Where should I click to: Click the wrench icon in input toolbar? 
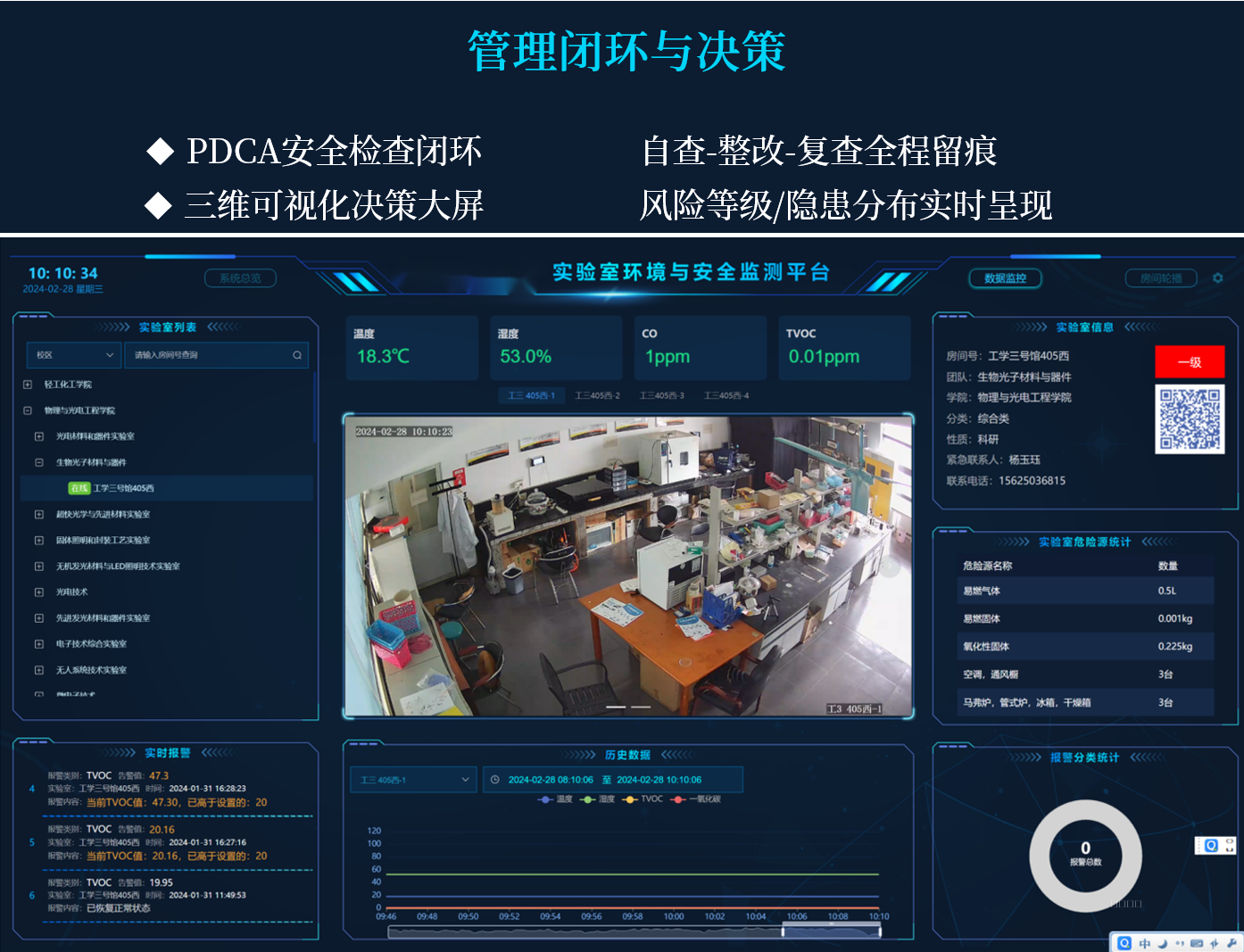1232,943
